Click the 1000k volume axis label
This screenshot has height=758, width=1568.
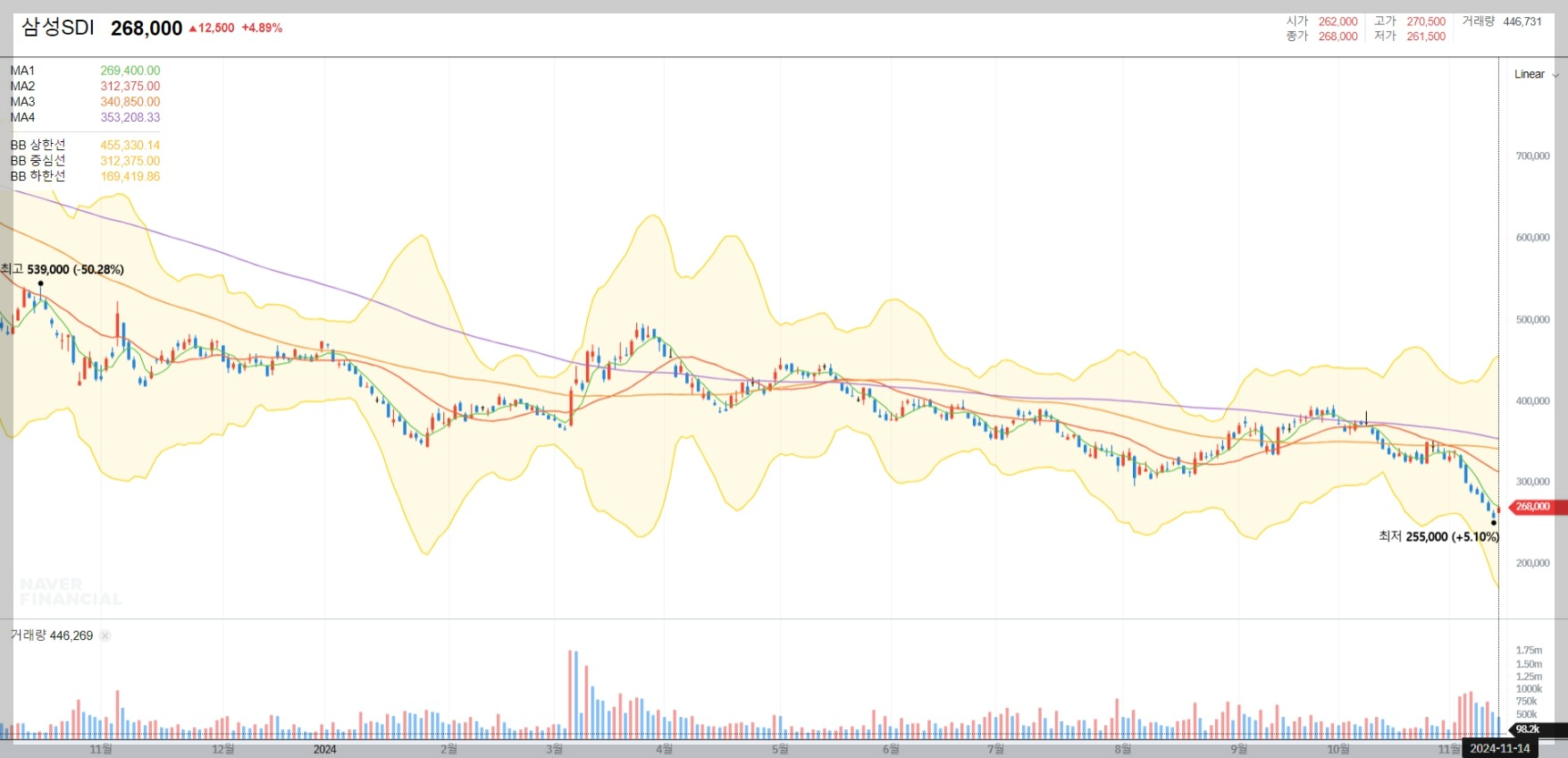1529,689
